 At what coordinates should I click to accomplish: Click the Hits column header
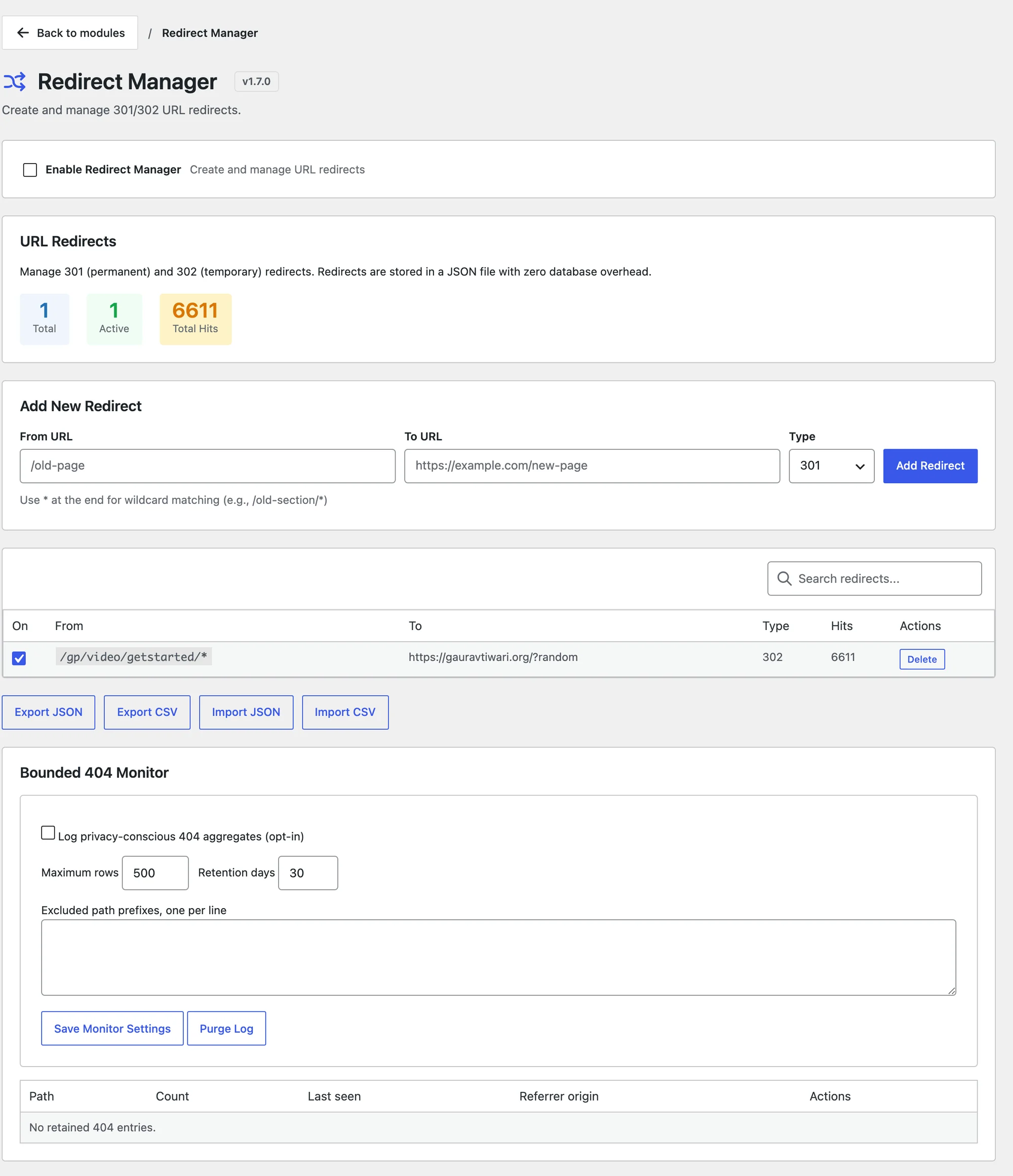pyautogui.click(x=842, y=626)
